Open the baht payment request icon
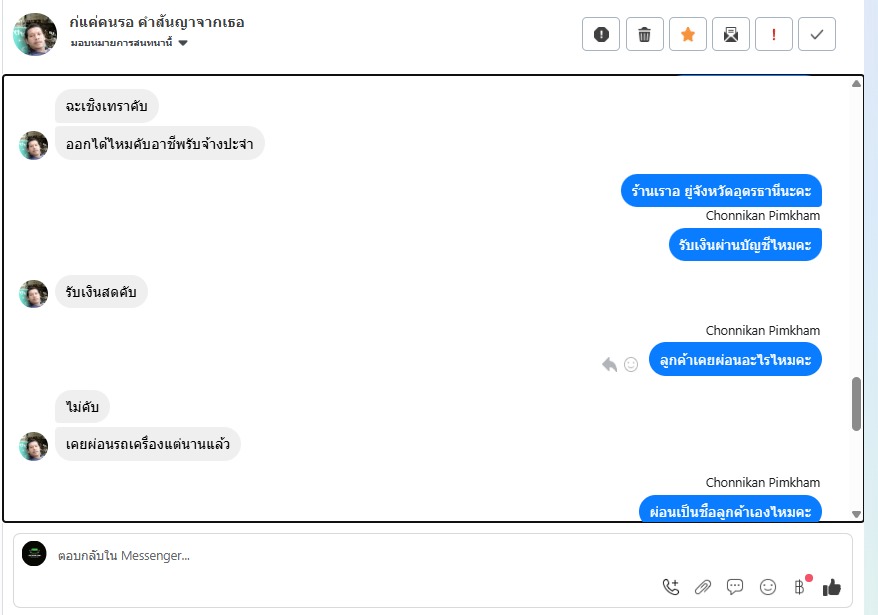 pos(800,587)
